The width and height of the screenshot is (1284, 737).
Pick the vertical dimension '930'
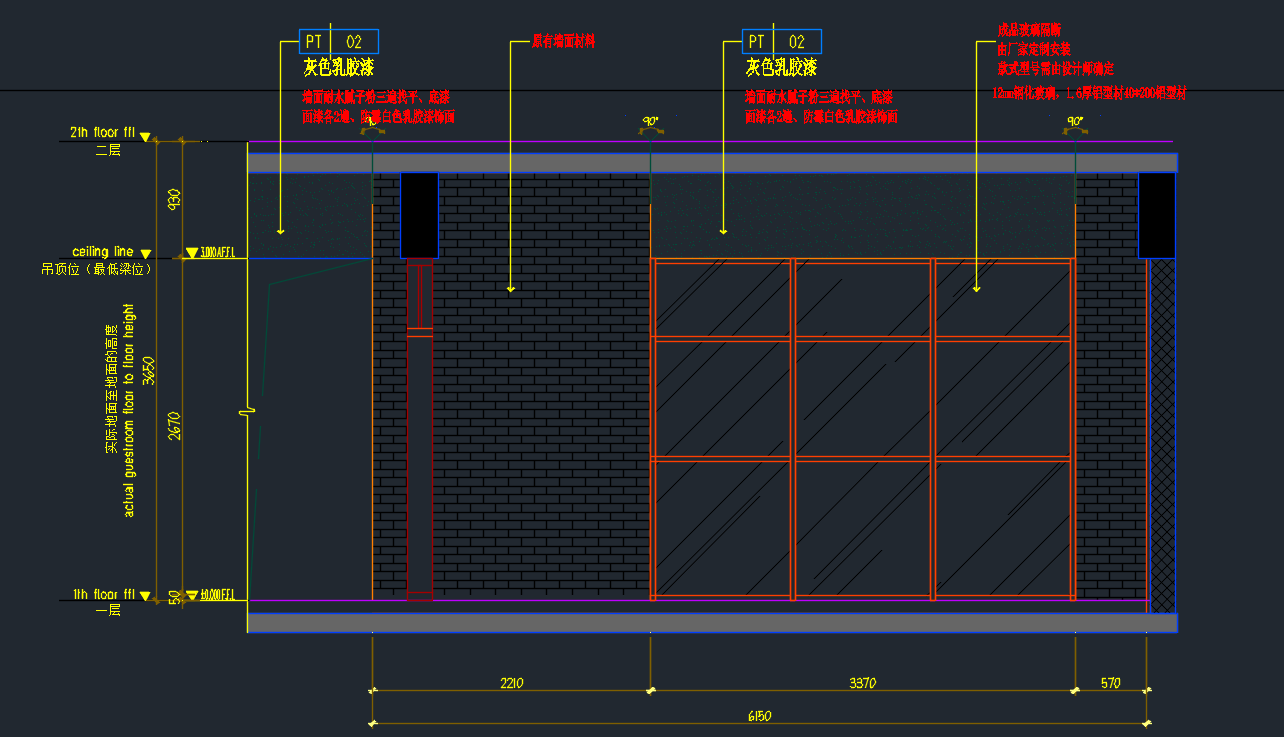tap(174, 199)
